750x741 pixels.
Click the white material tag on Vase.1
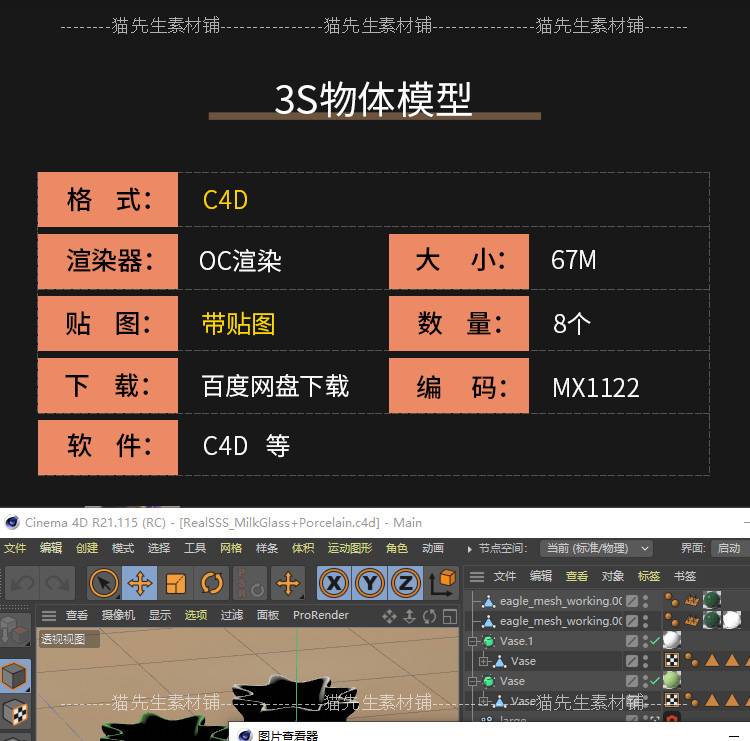pos(672,640)
